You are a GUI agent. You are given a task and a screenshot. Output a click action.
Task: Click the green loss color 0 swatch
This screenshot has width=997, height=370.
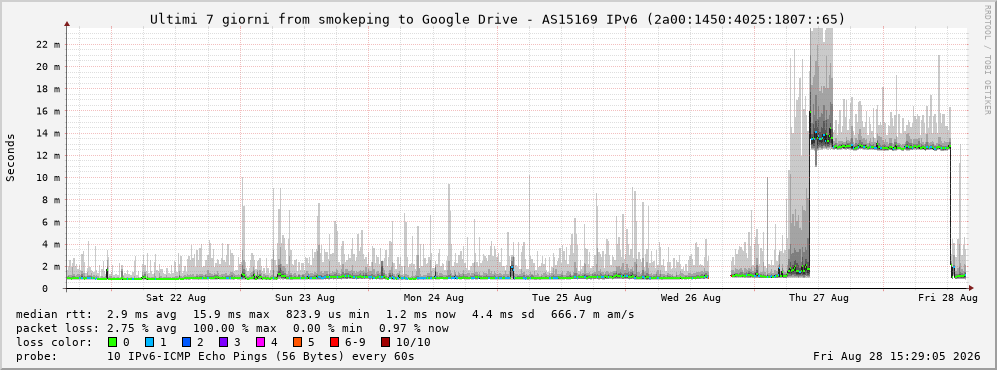[x=113, y=342]
